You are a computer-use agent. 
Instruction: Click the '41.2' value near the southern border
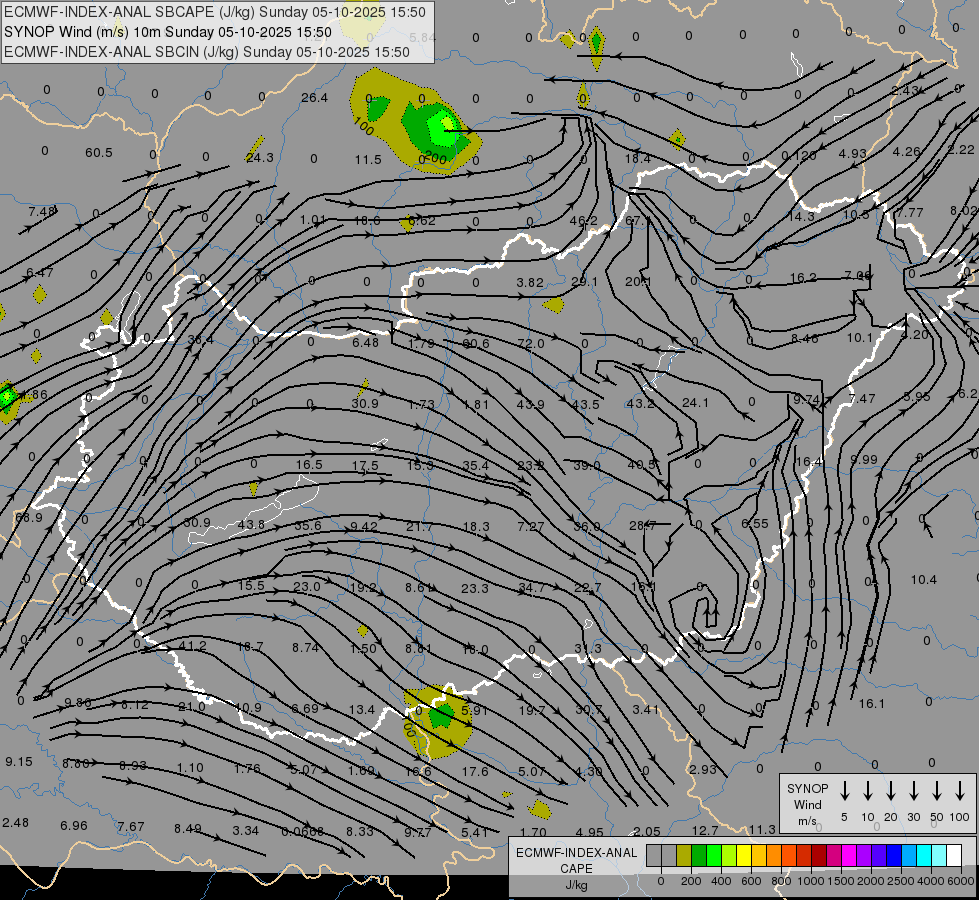point(192,646)
